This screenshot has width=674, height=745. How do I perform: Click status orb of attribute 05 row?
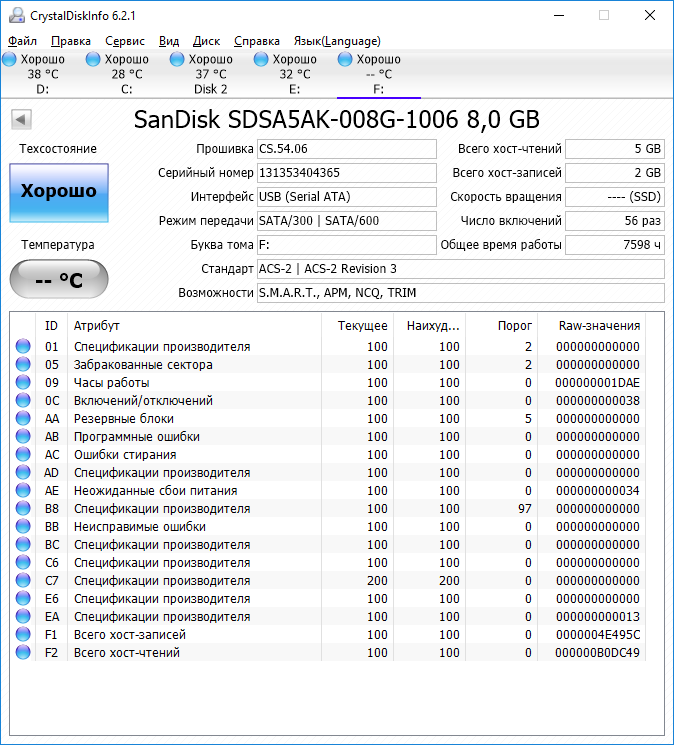click(23, 364)
